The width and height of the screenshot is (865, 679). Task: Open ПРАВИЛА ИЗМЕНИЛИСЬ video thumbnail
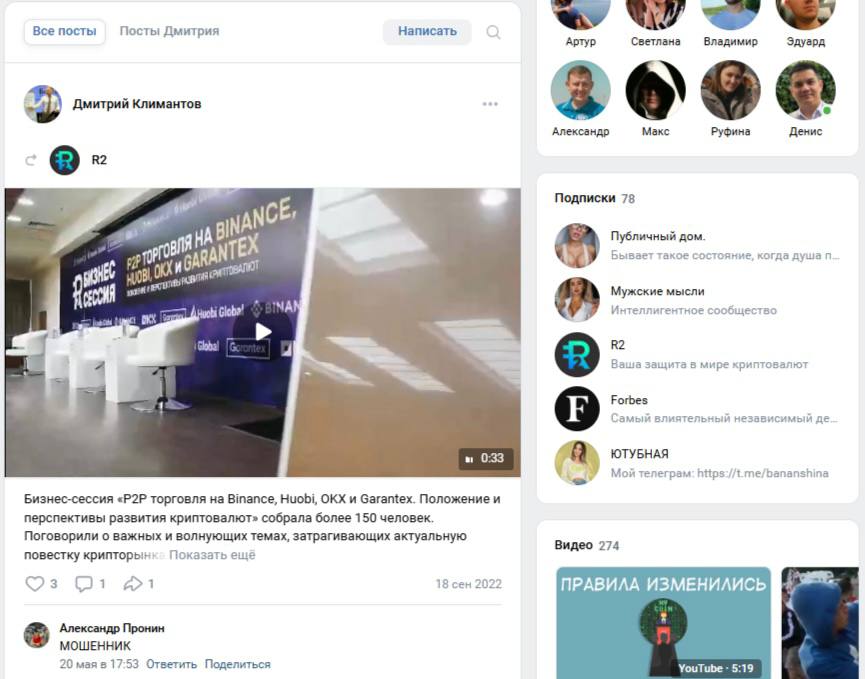[x=663, y=623]
